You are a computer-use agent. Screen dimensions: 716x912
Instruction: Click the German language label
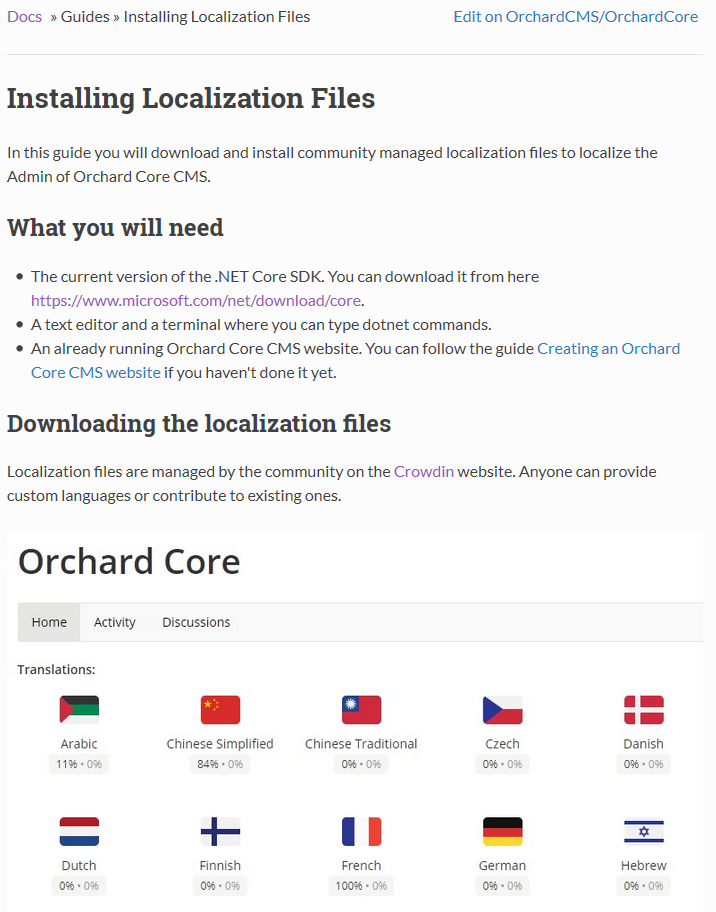pos(503,865)
